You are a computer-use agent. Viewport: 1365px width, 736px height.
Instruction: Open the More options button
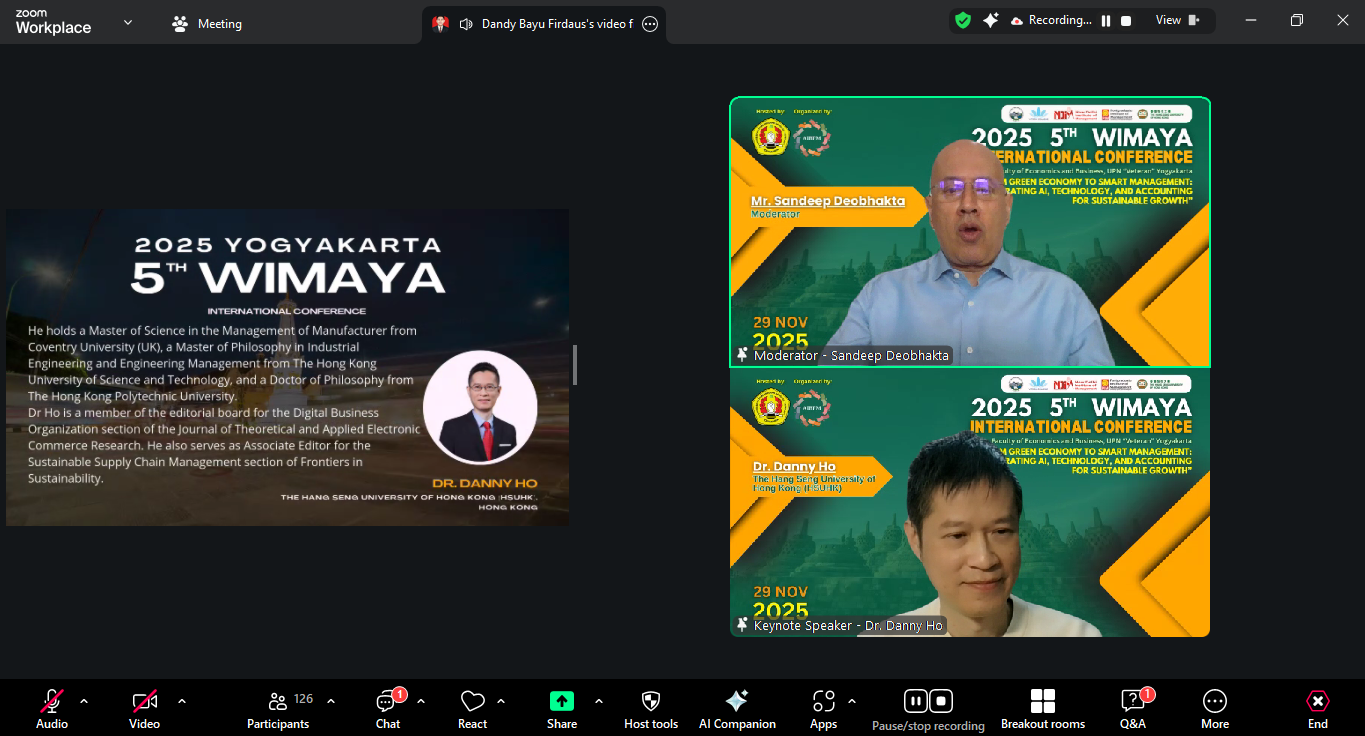[1215, 709]
